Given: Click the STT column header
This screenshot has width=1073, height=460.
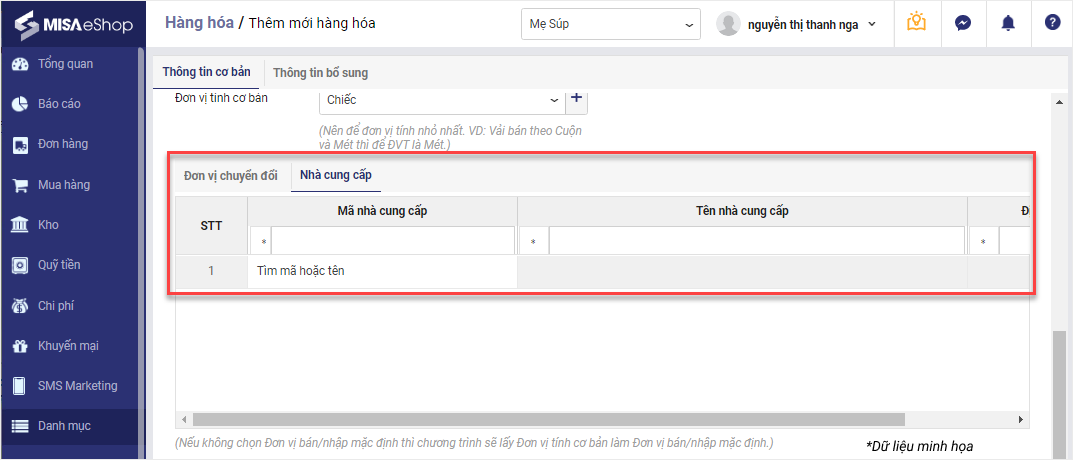Looking at the screenshot, I should 211,226.
